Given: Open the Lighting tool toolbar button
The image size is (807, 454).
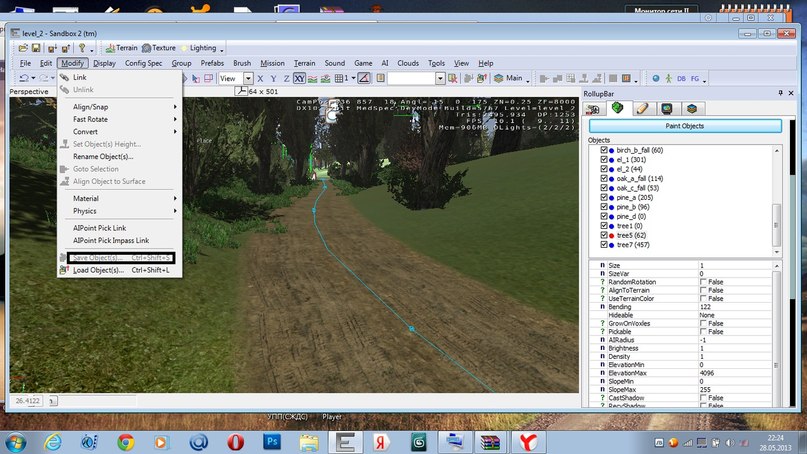Looking at the screenshot, I should point(199,48).
